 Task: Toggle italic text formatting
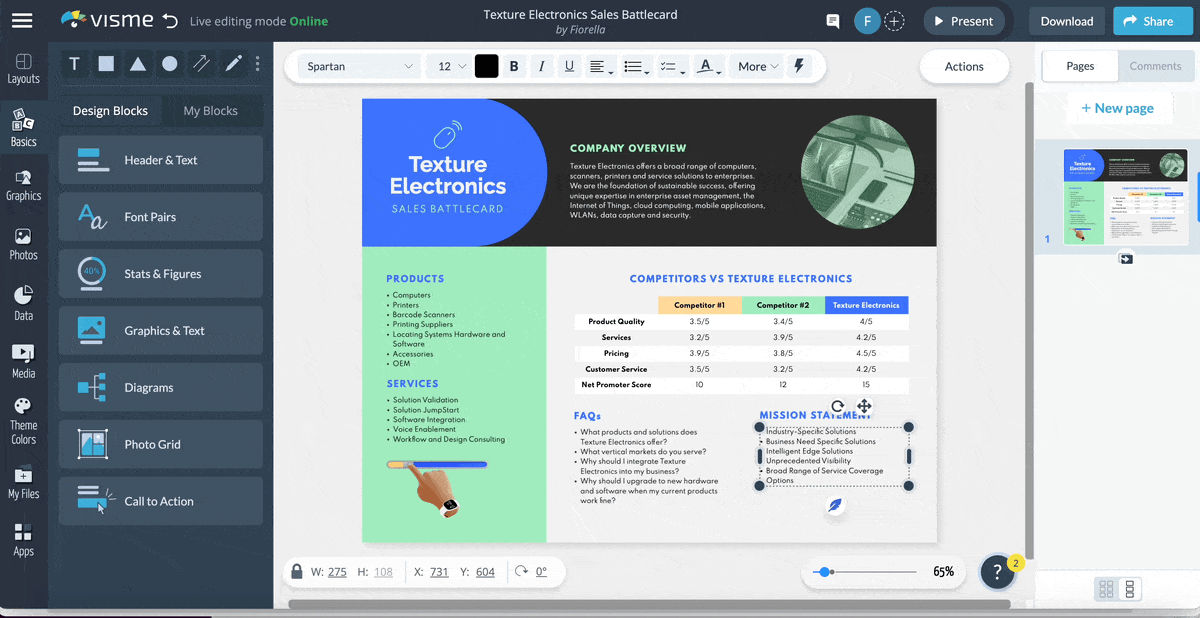(x=541, y=66)
